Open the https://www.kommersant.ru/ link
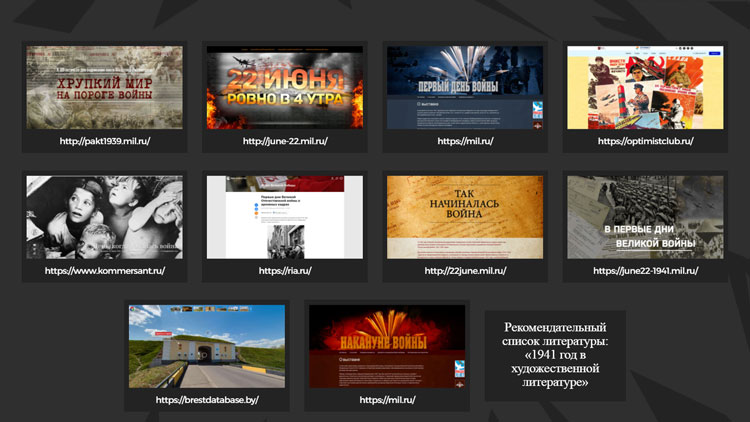 pos(105,271)
